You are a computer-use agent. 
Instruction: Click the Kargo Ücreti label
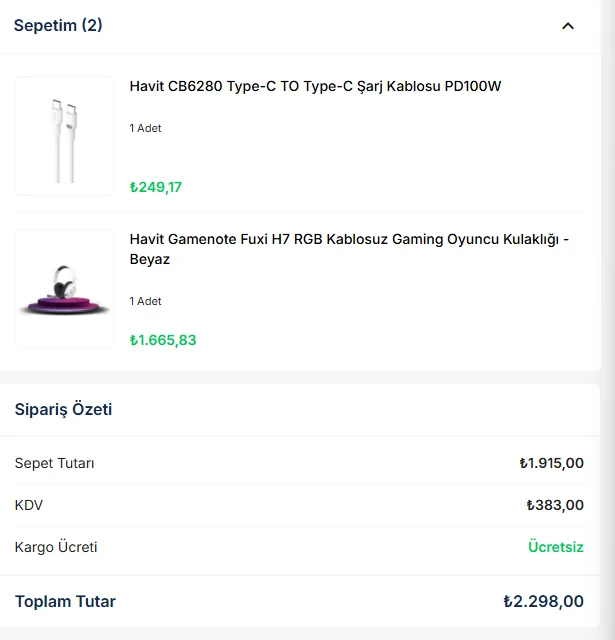point(56,547)
